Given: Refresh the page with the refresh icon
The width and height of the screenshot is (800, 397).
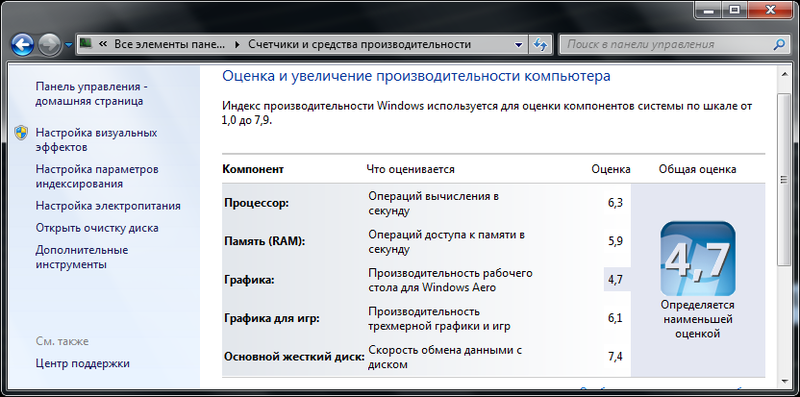Looking at the screenshot, I should click(x=540, y=45).
